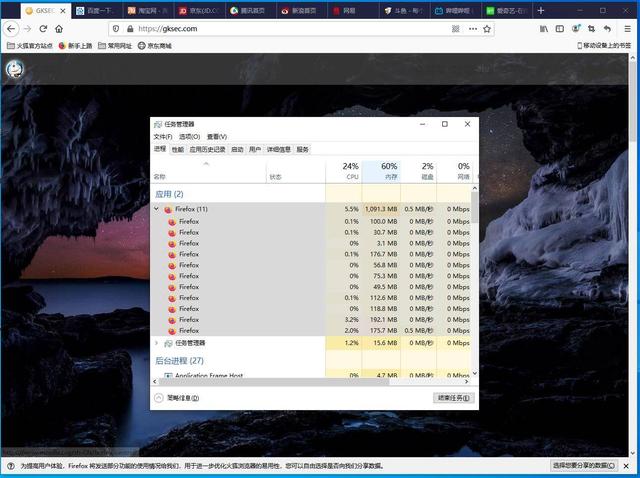Switch to the 服务 tab
The height and width of the screenshot is (478, 640).
click(302, 149)
